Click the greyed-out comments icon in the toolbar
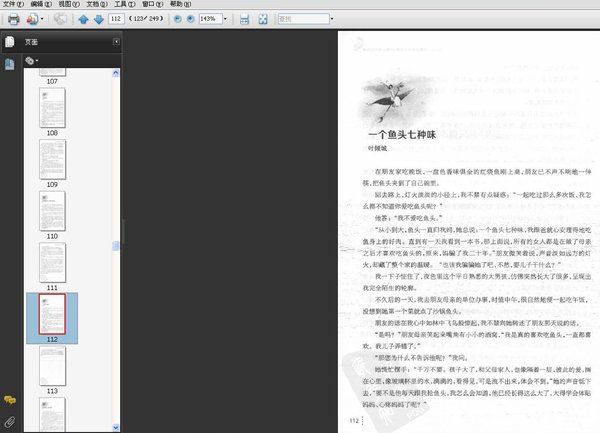This screenshot has width=600, height=433. 60,19
